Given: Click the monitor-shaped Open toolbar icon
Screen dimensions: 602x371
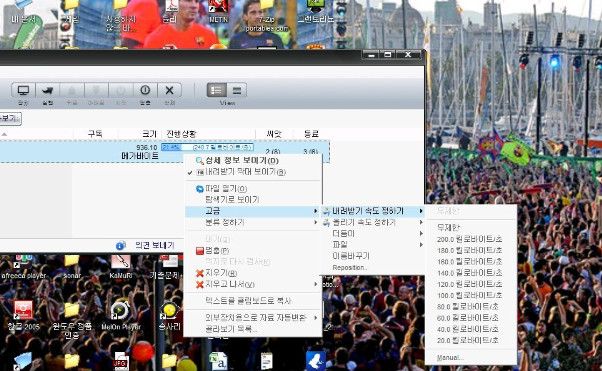Looking at the screenshot, I should click(x=23, y=91).
